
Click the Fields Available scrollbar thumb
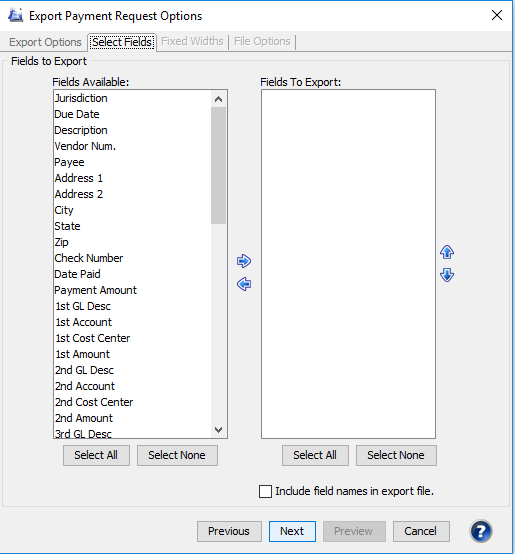218,165
